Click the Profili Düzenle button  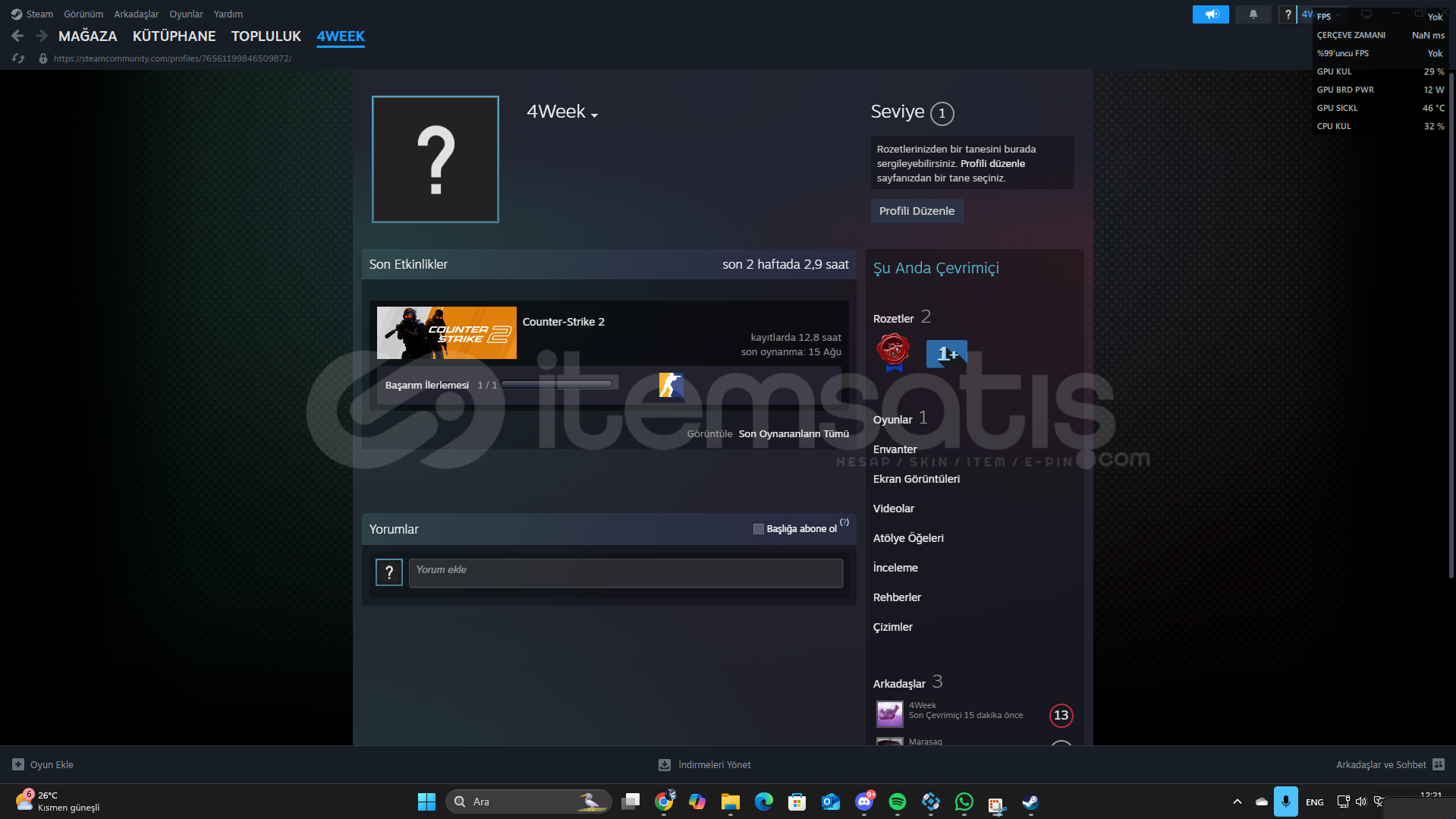click(x=917, y=211)
